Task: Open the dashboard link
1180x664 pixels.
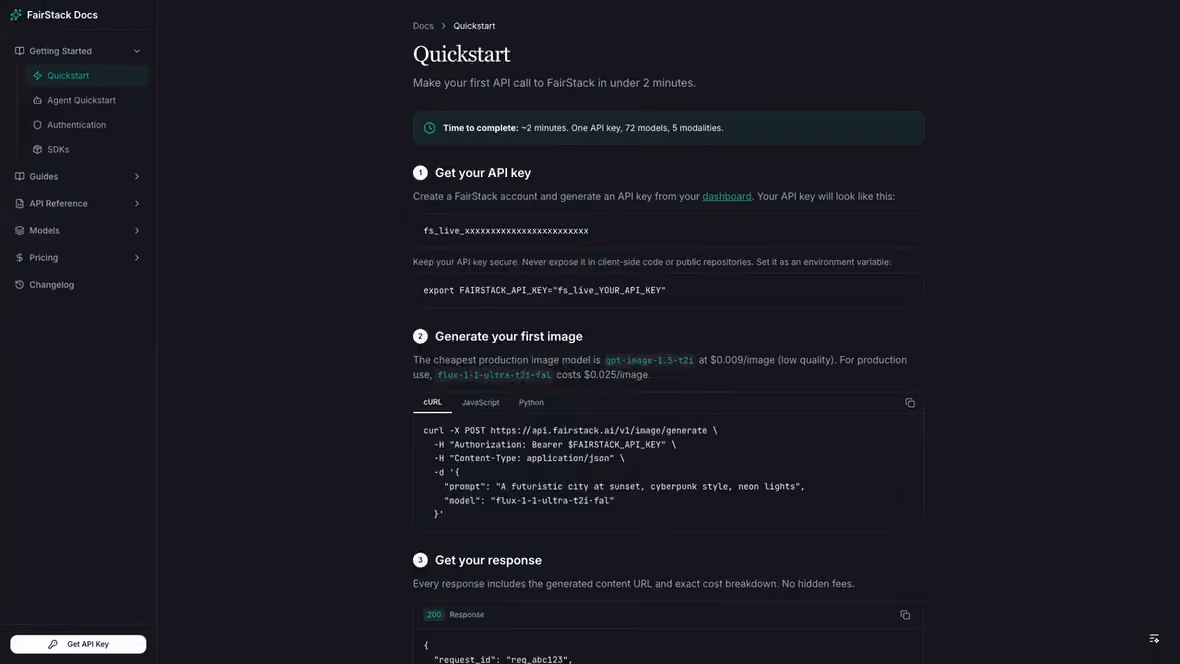Action: tap(726, 196)
